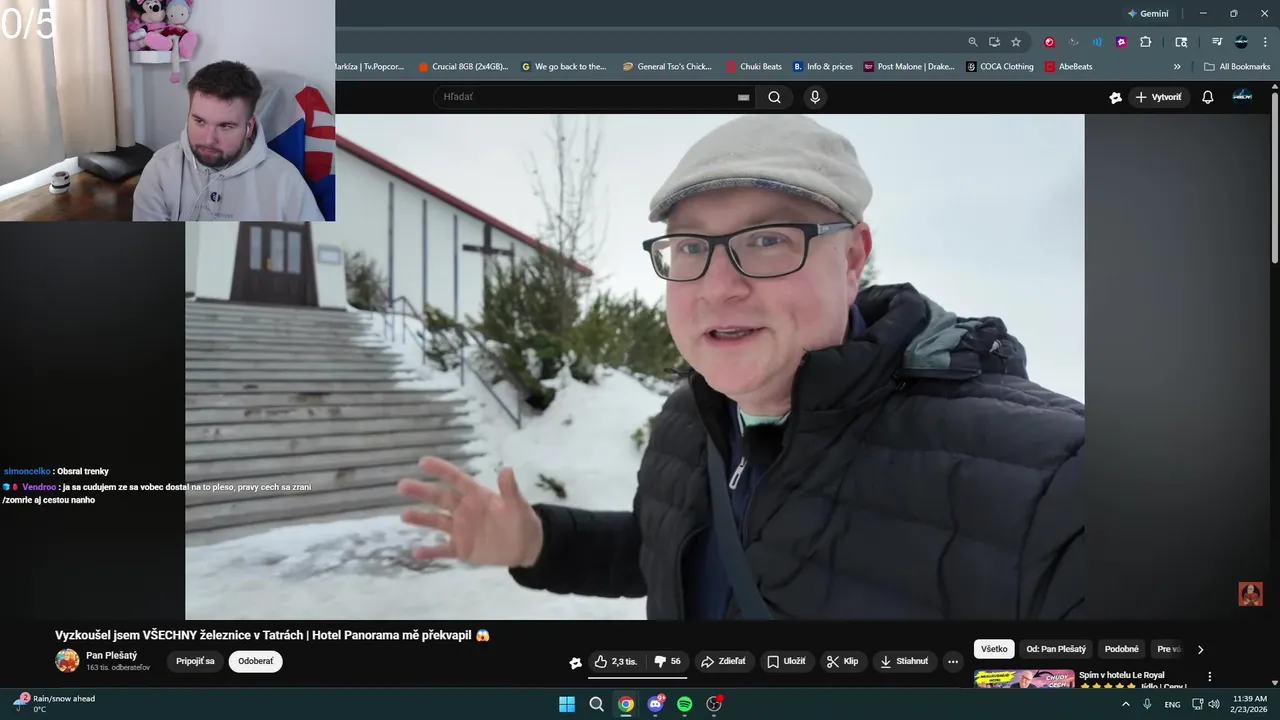The width and height of the screenshot is (1280, 720).
Task: Open the Chrome three-dot menu
Action: coord(1265,42)
